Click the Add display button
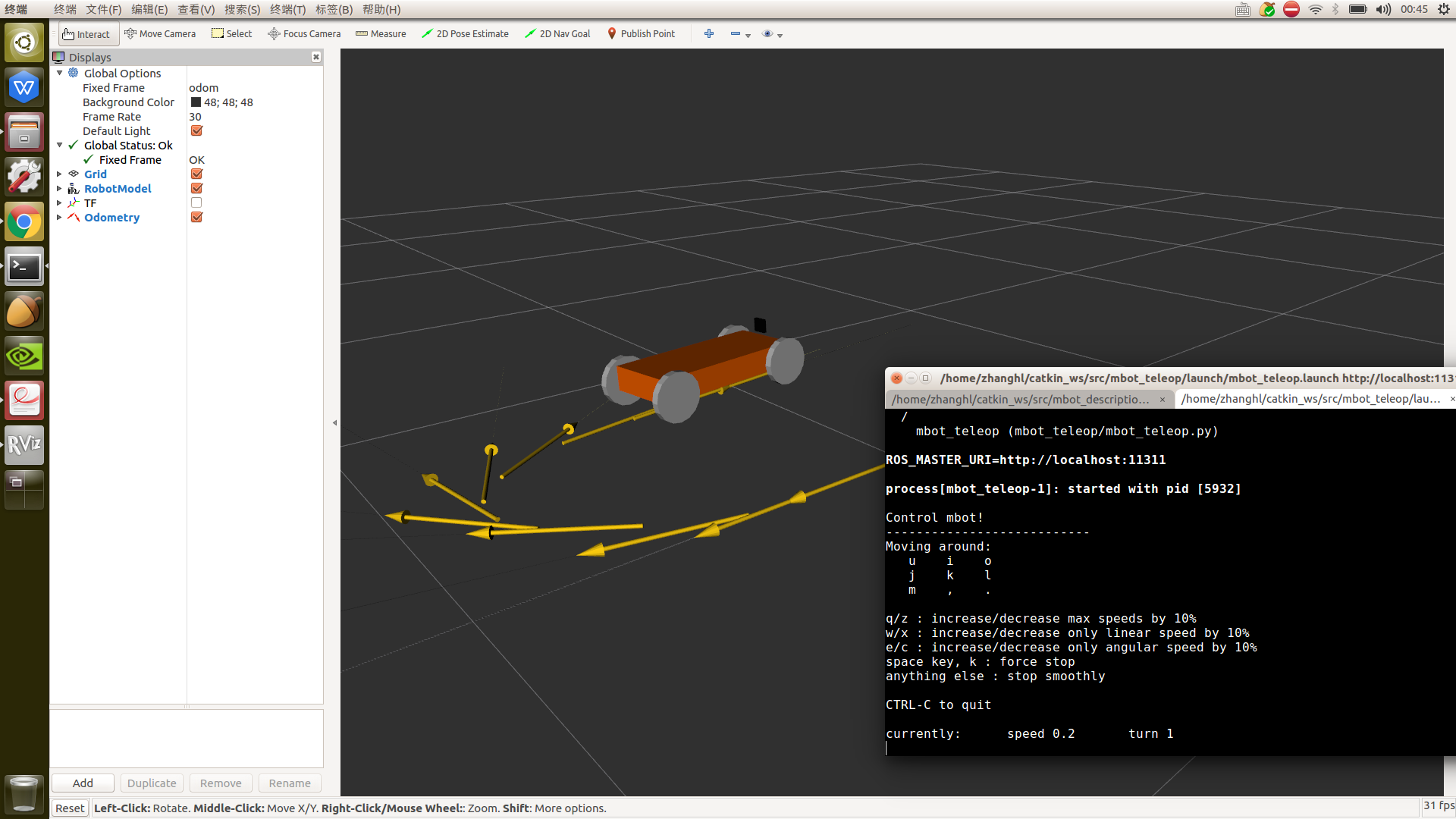This screenshot has height=819, width=1456. 83,783
